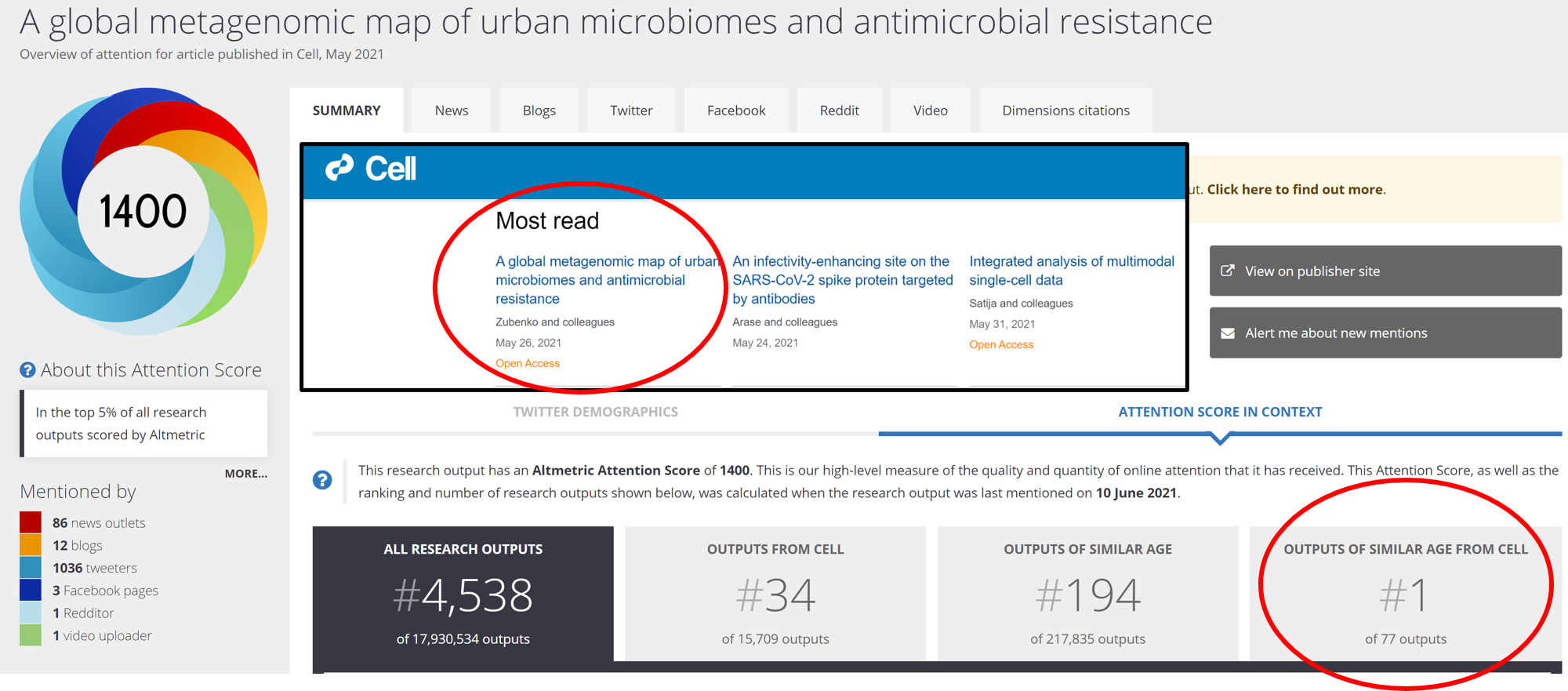Click the All Research Outputs ranking box
The image size is (1568, 691).
[463, 593]
